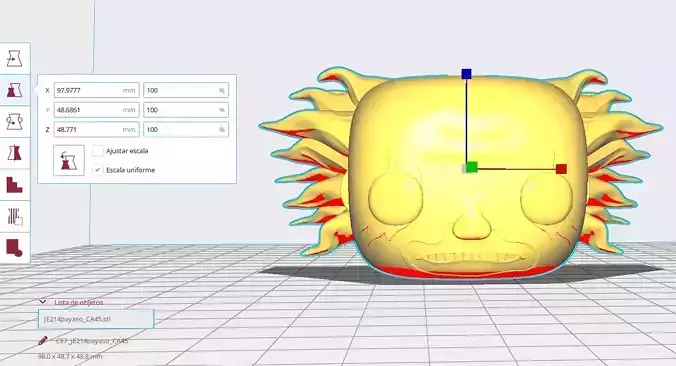The height and width of the screenshot is (366, 676).
Task: Uncheck the Escala uniforme checkbox
Action: tap(98, 170)
